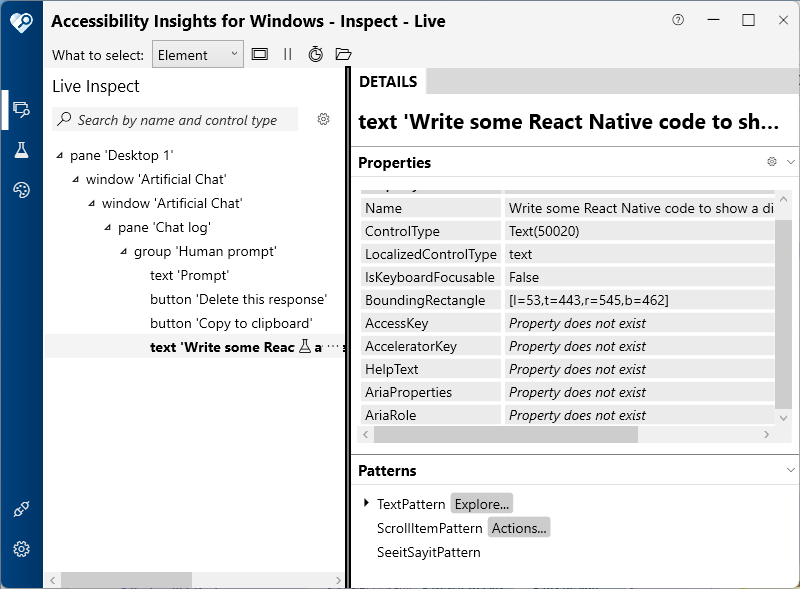Activate the timer icon in the toolbar
800x589 pixels.
[315, 54]
